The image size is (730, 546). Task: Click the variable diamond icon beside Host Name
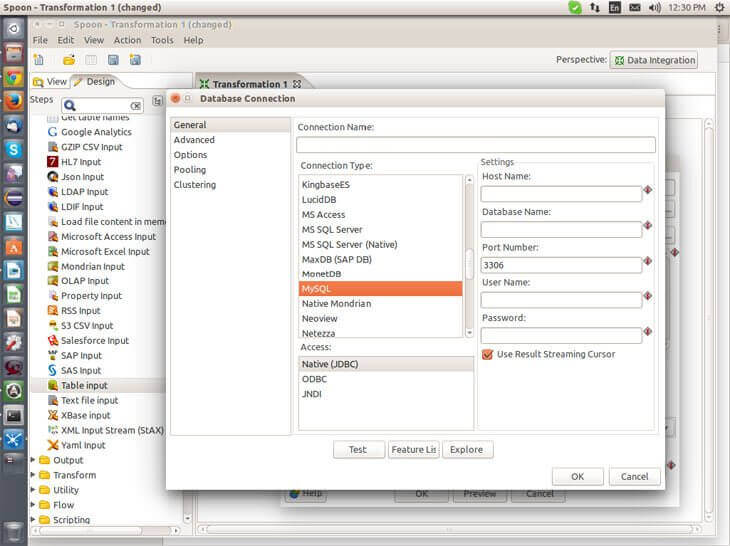tap(648, 190)
